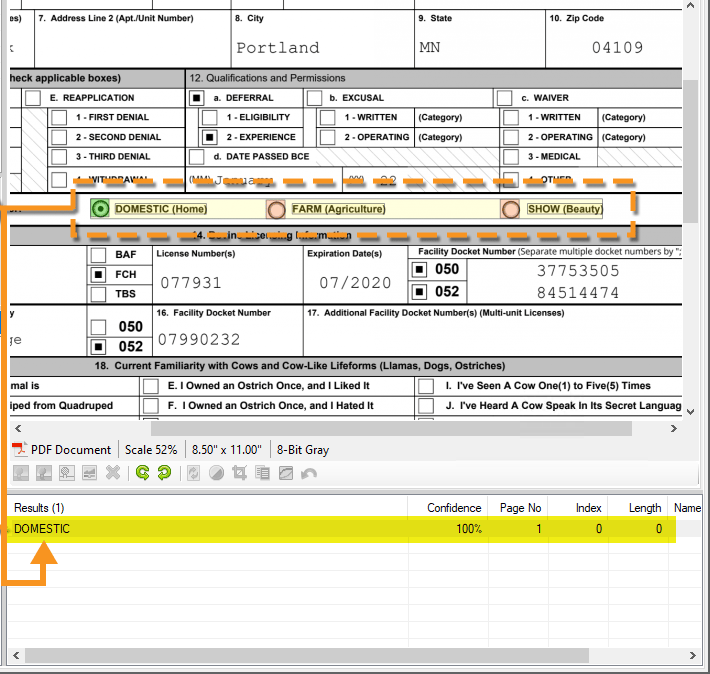This screenshot has height=674, width=710.
Task: Click the gray X delete icon
Action: coord(113,472)
